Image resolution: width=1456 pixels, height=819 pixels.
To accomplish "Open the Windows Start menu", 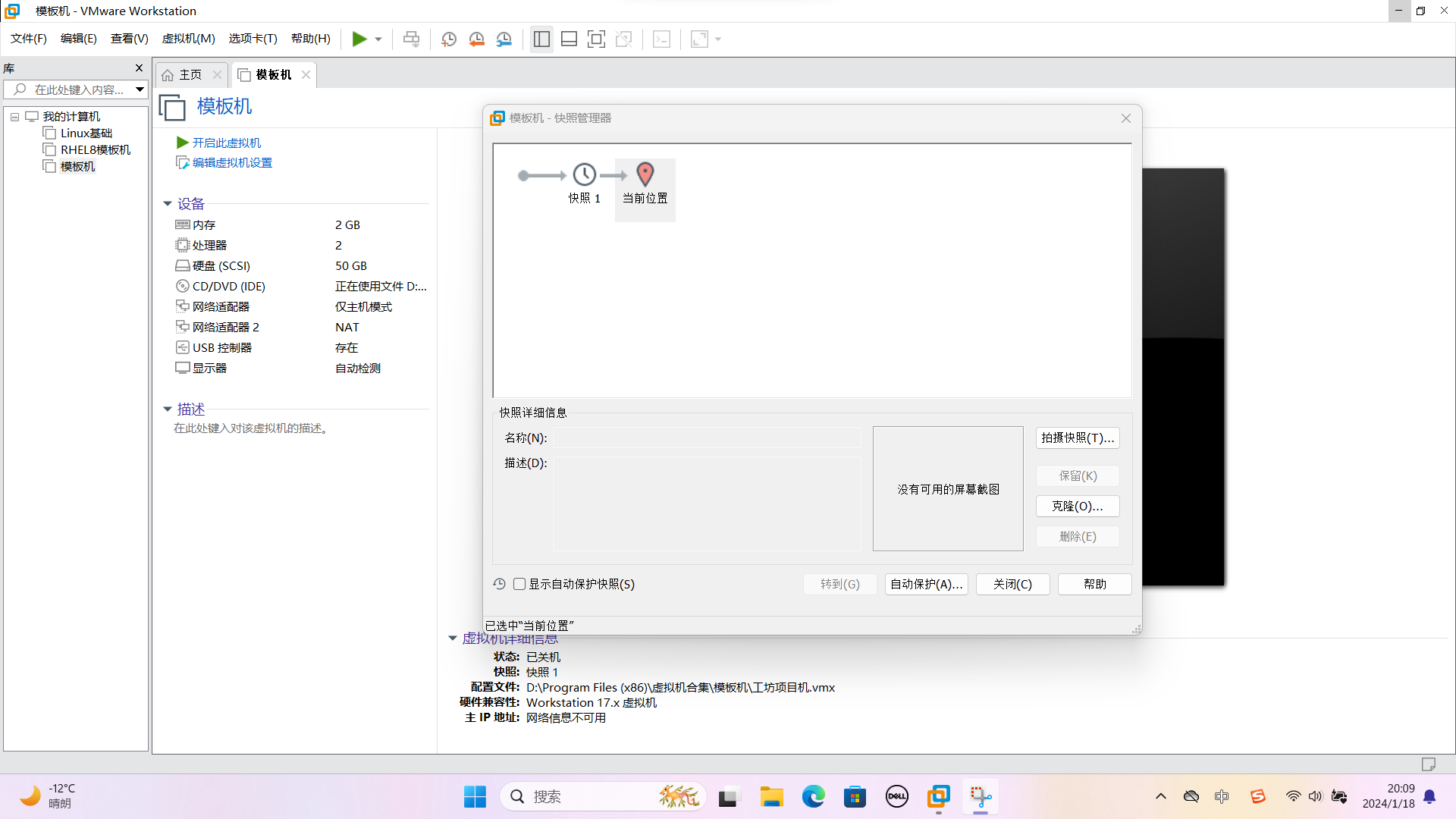I will pos(475,797).
